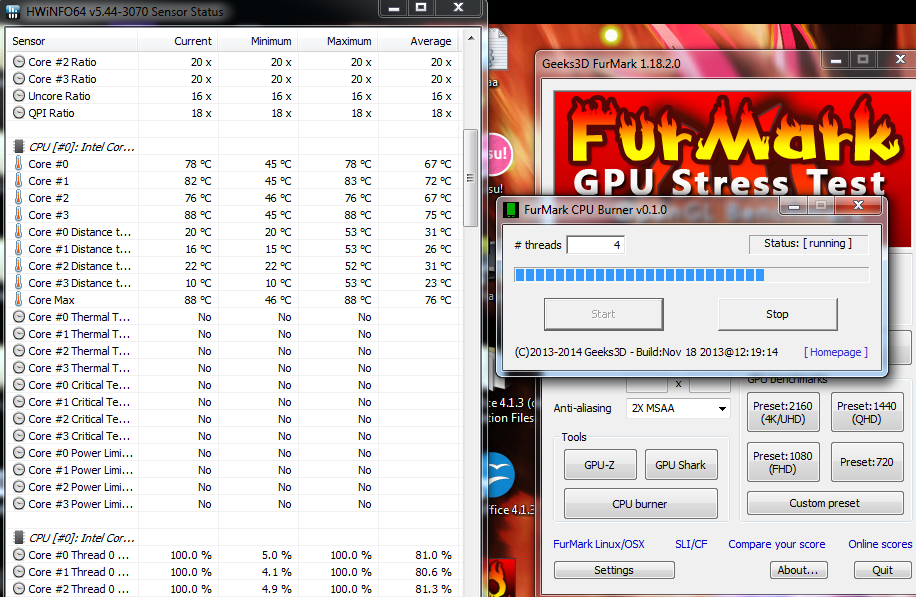Run the Preset:720 benchmark
The height and width of the screenshot is (597, 916).
coord(867,462)
